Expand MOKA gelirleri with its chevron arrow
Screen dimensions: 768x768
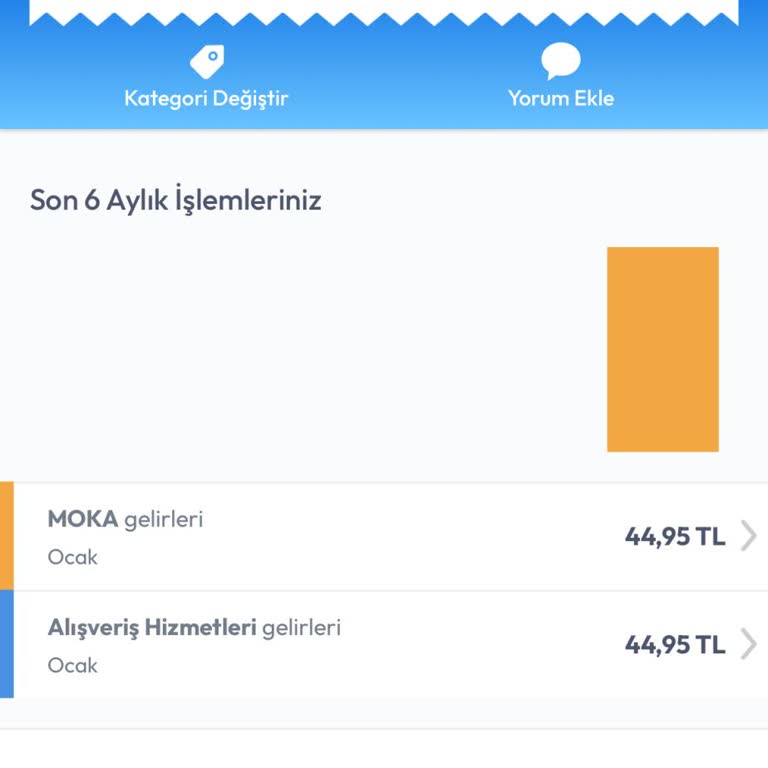coord(748,536)
